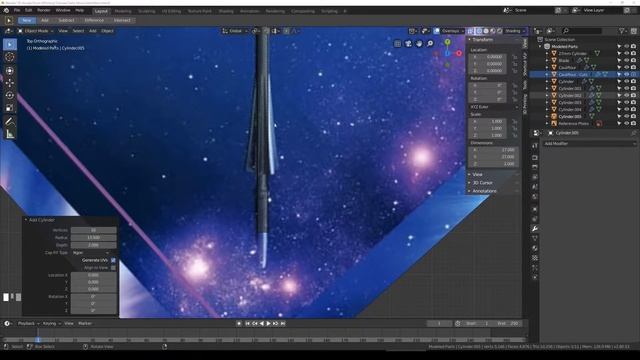640x360 pixels.
Task: Open the Object Mode dropdown
Action: pos(36,31)
